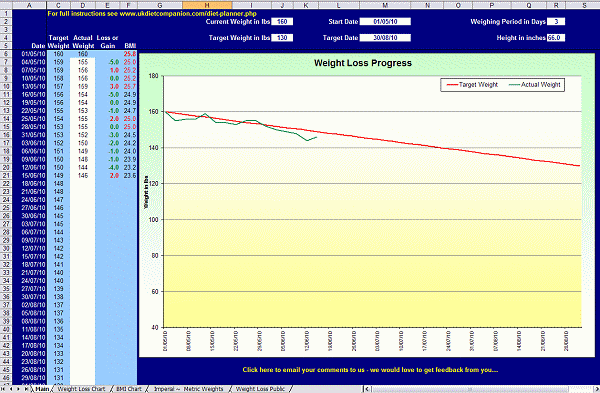The width and height of the screenshot is (600, 393).
Task: Open the Weight Loss Public sheet tab
Action: point(260,389)
